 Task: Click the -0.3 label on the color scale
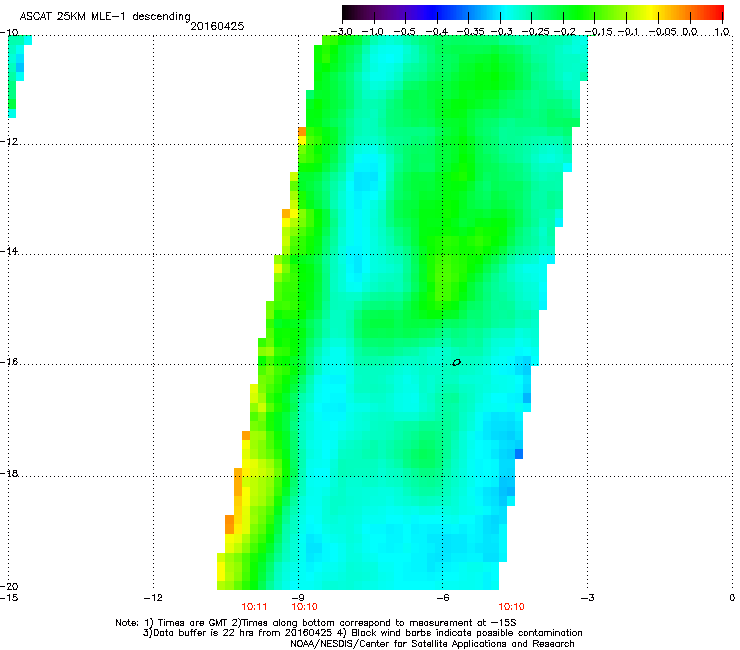[x=501, y=32]
